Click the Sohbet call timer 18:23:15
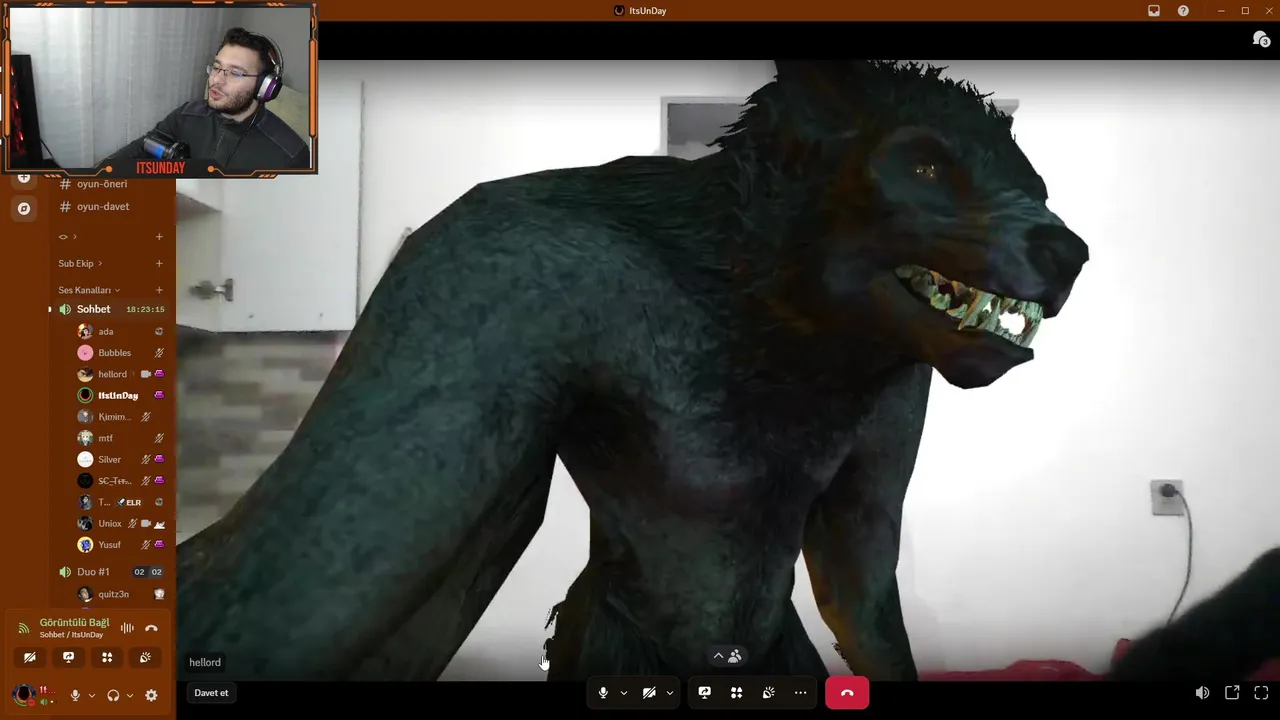 tap(145, 309)
